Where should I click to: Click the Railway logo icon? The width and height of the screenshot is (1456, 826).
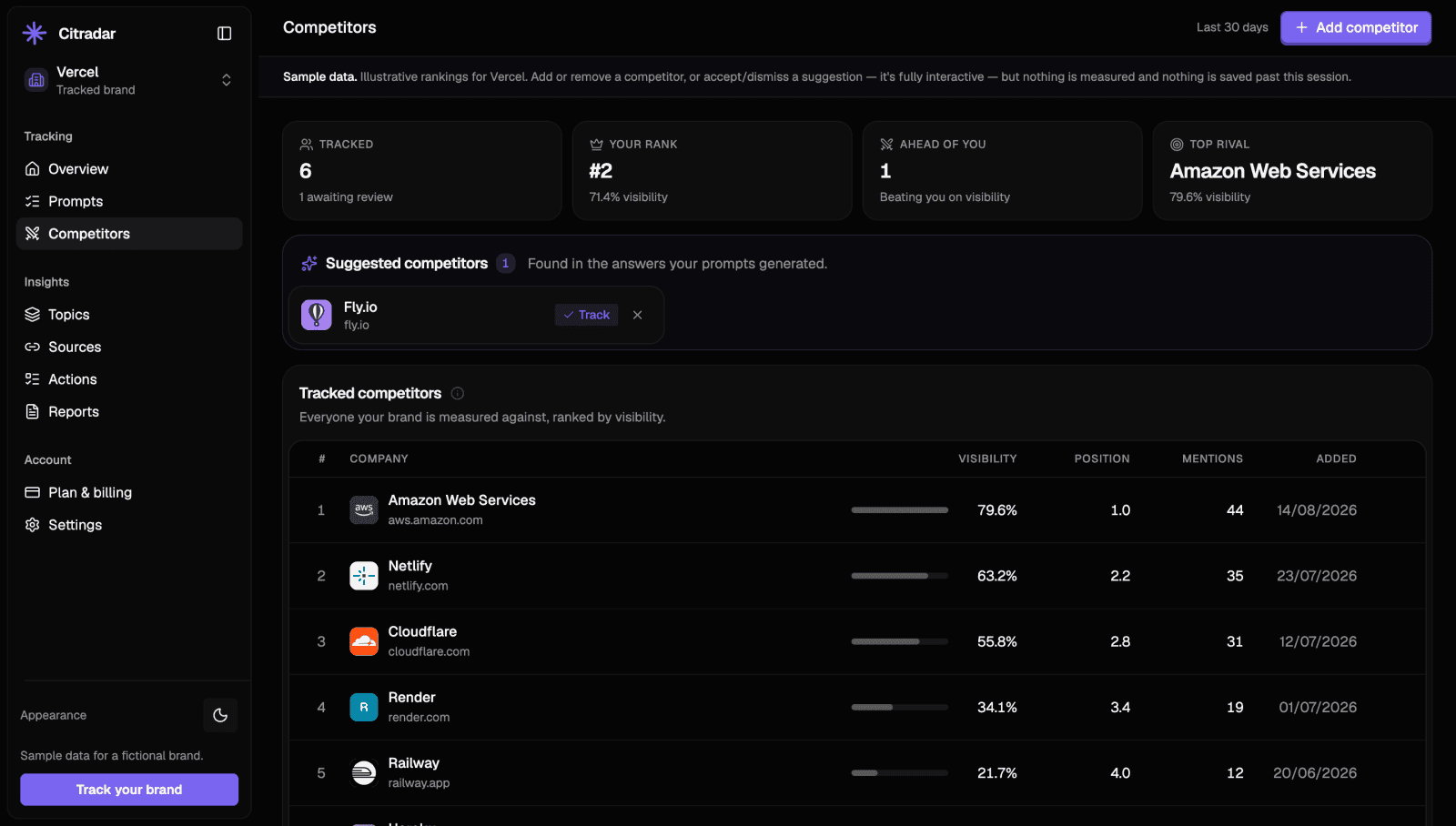(364, 772)
